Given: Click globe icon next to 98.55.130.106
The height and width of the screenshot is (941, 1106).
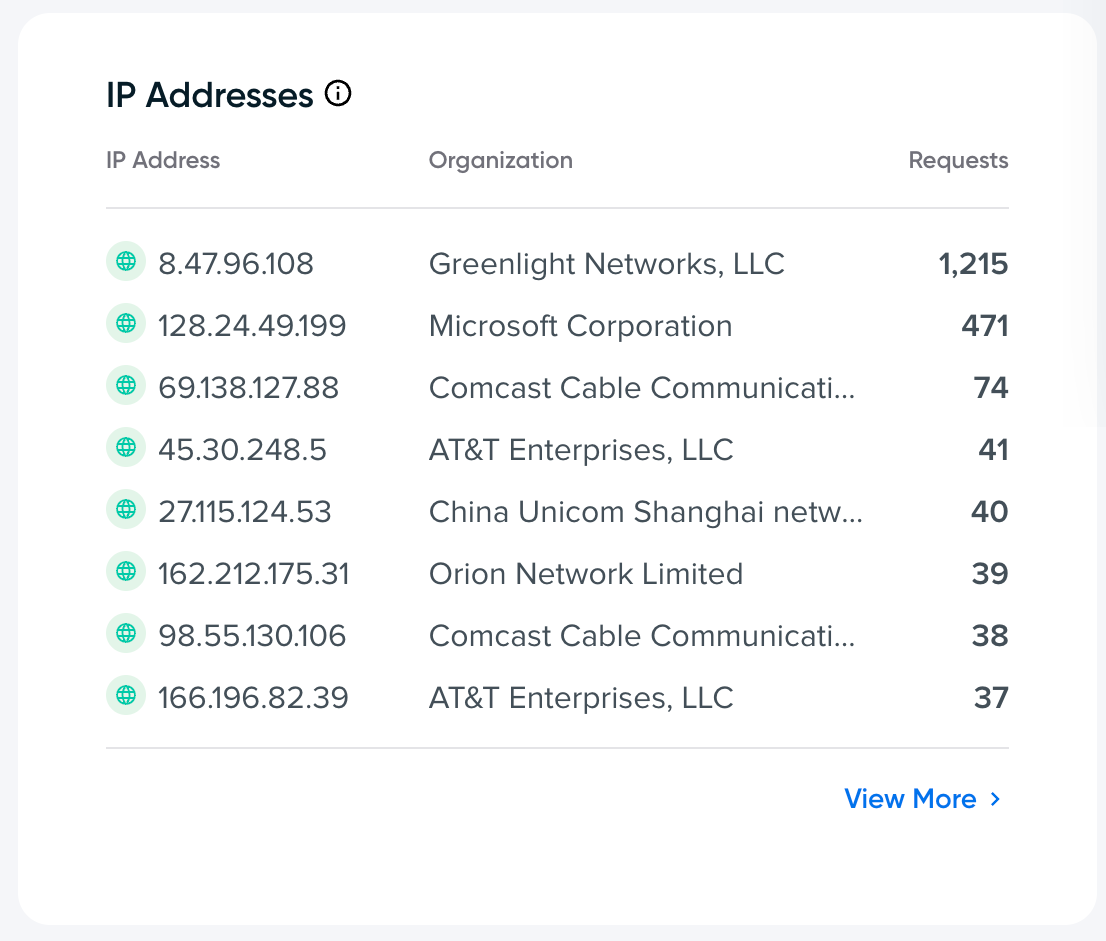Looking at the screenshot, I should (x=126, y=634).
